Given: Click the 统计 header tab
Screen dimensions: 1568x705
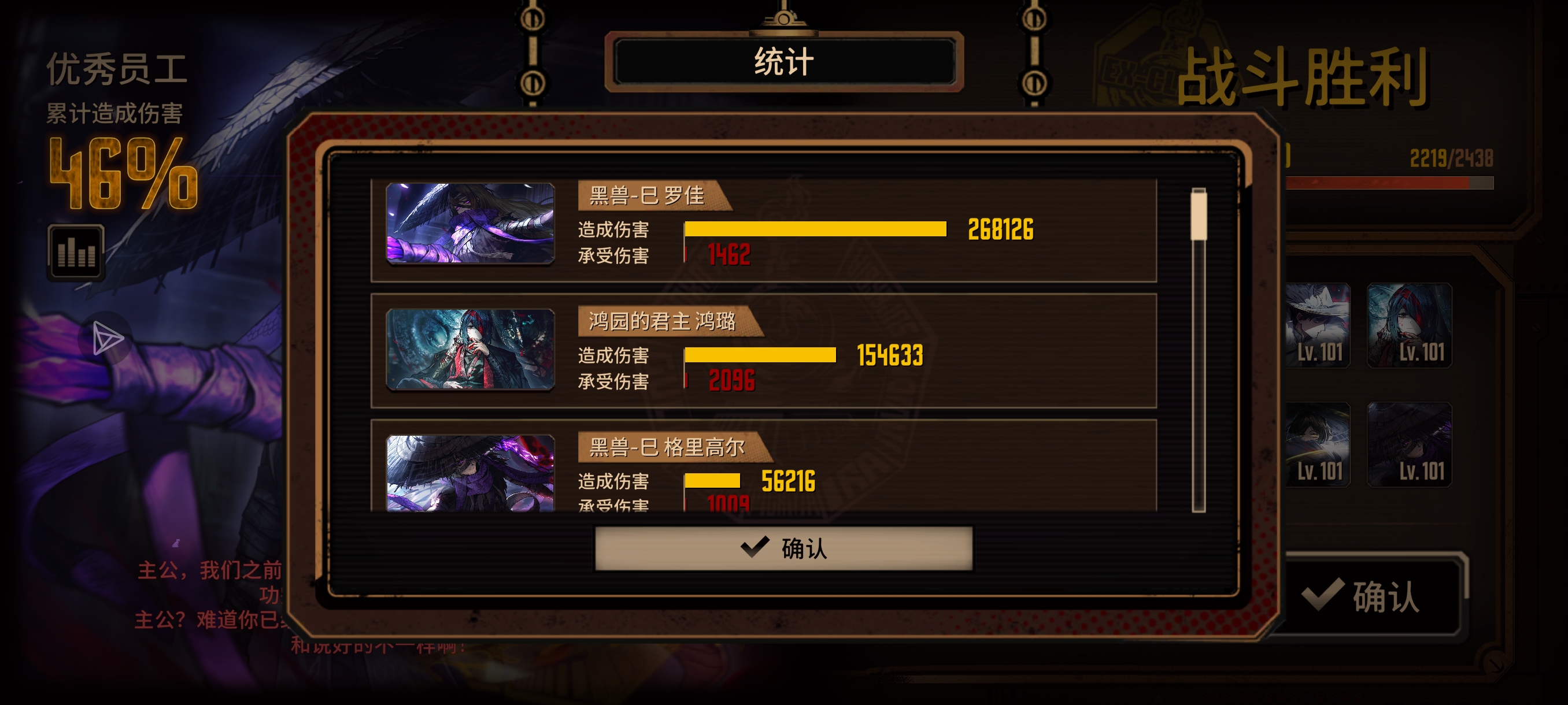Looking at the screenshot, I should point(784,62).
